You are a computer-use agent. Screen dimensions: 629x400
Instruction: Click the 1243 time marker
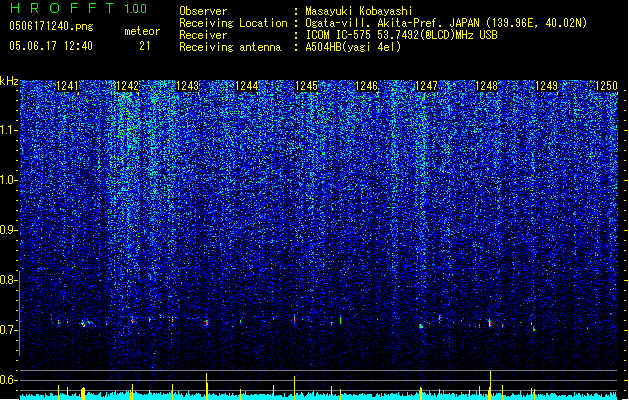187,86
